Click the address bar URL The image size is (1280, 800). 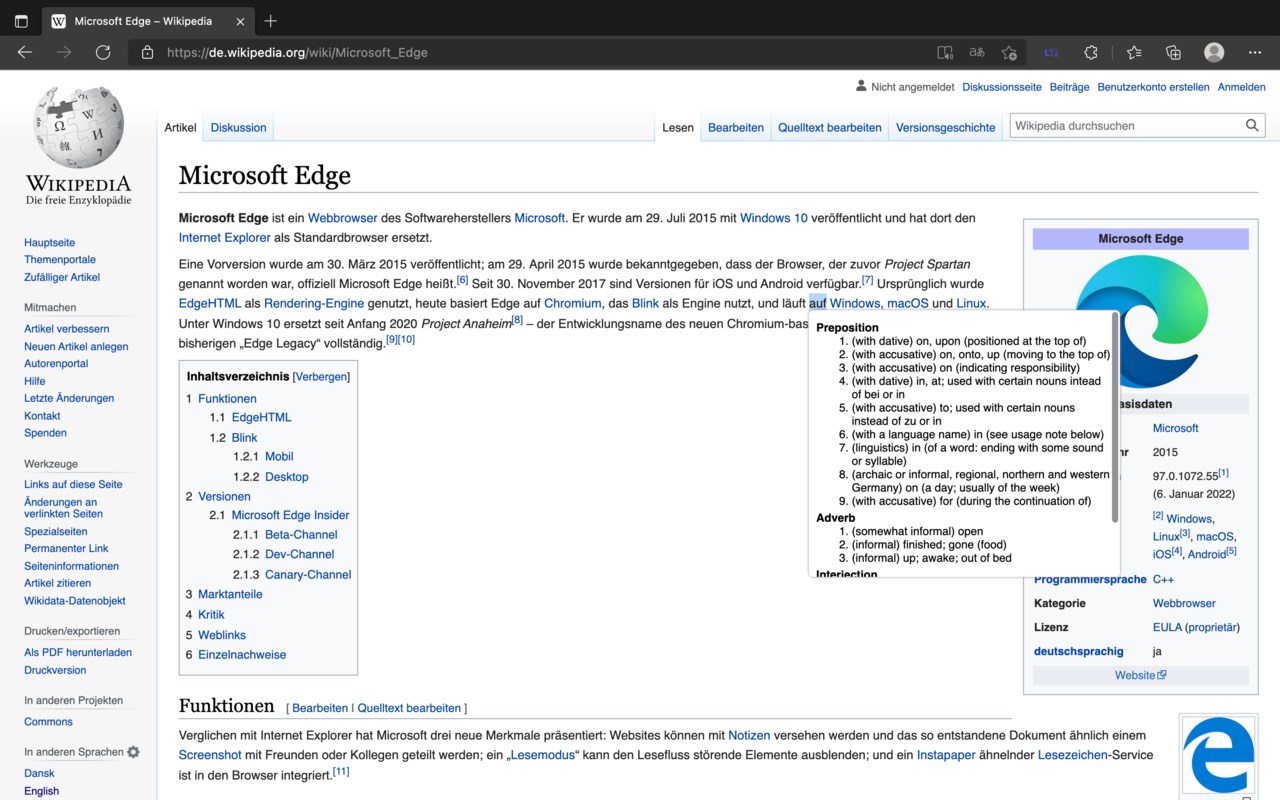click(x=297, y=52)
